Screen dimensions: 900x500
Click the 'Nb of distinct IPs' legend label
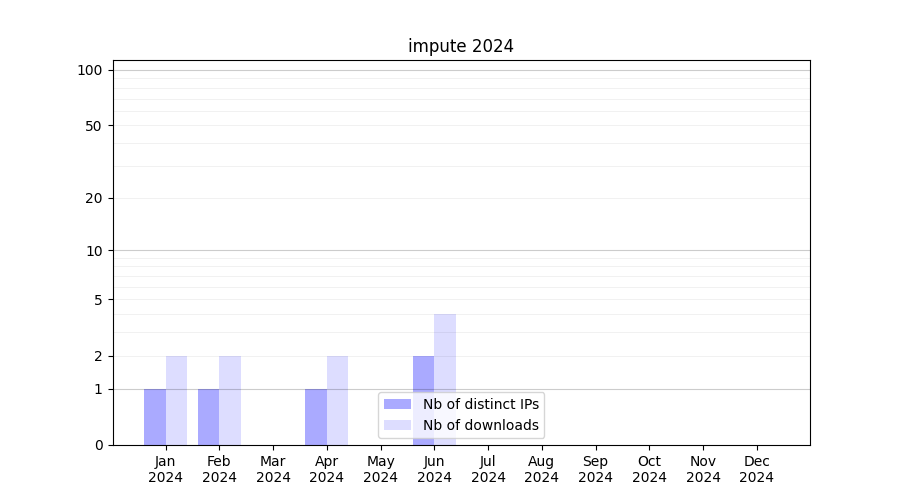(x=481, y=404)
